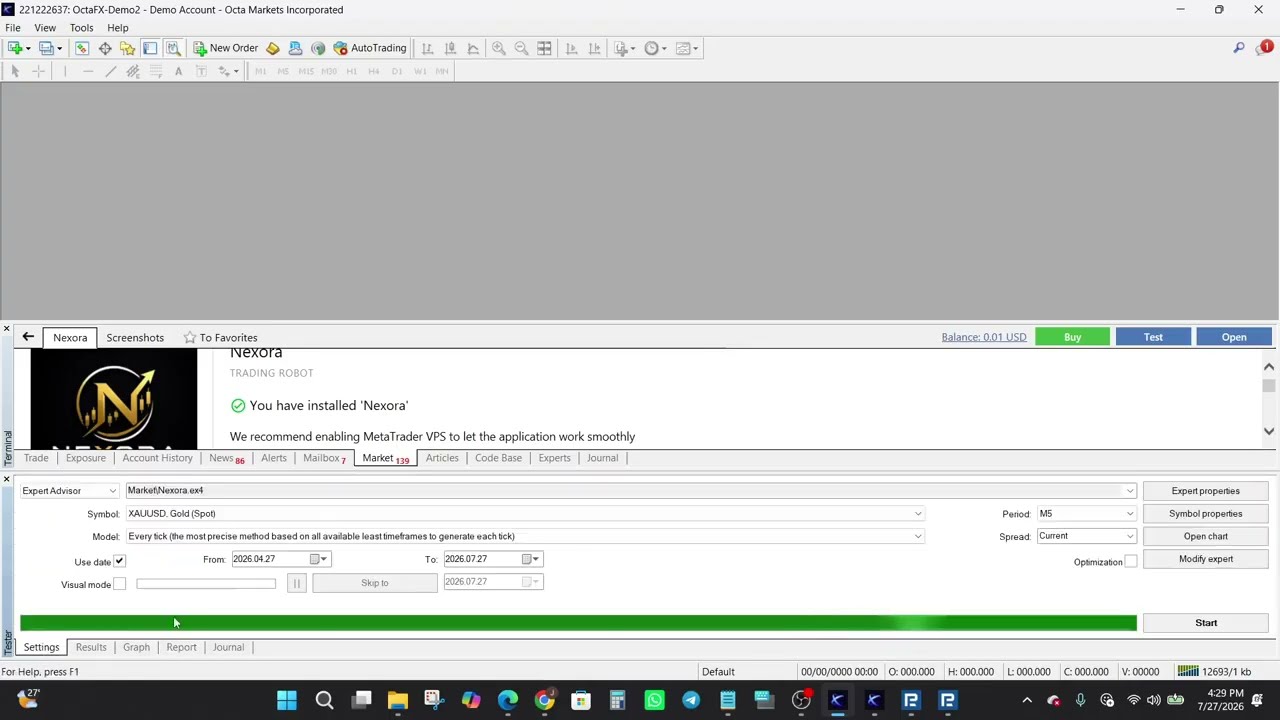Open the Windows Start menu
1280x720 pixels.
[x=287, y=700]
